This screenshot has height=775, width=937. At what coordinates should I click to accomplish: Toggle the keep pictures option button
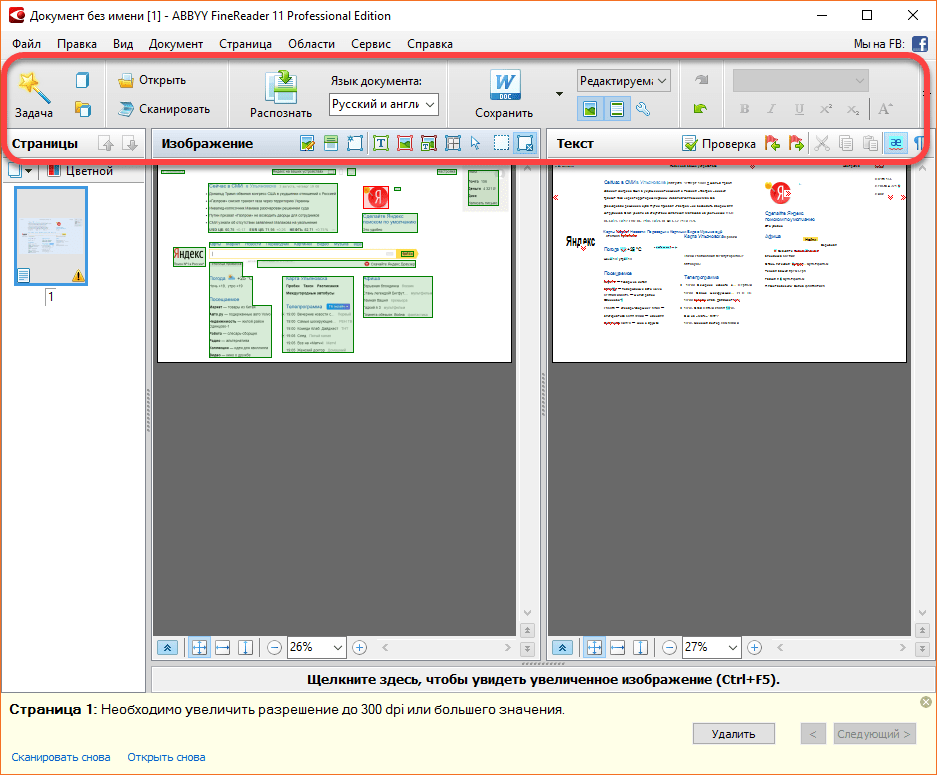591,109
